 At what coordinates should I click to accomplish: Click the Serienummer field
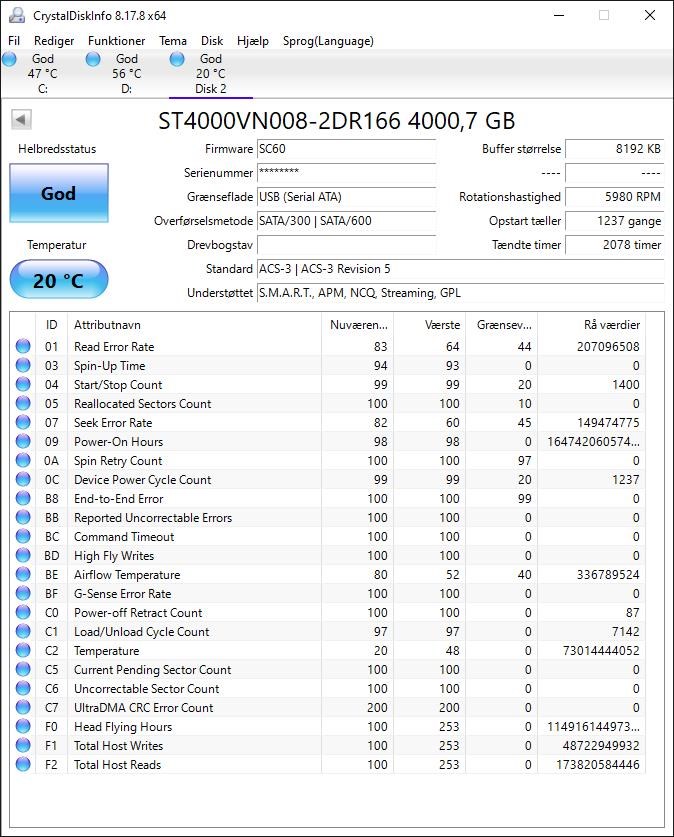pyautogui.click(x=346, y=173)
